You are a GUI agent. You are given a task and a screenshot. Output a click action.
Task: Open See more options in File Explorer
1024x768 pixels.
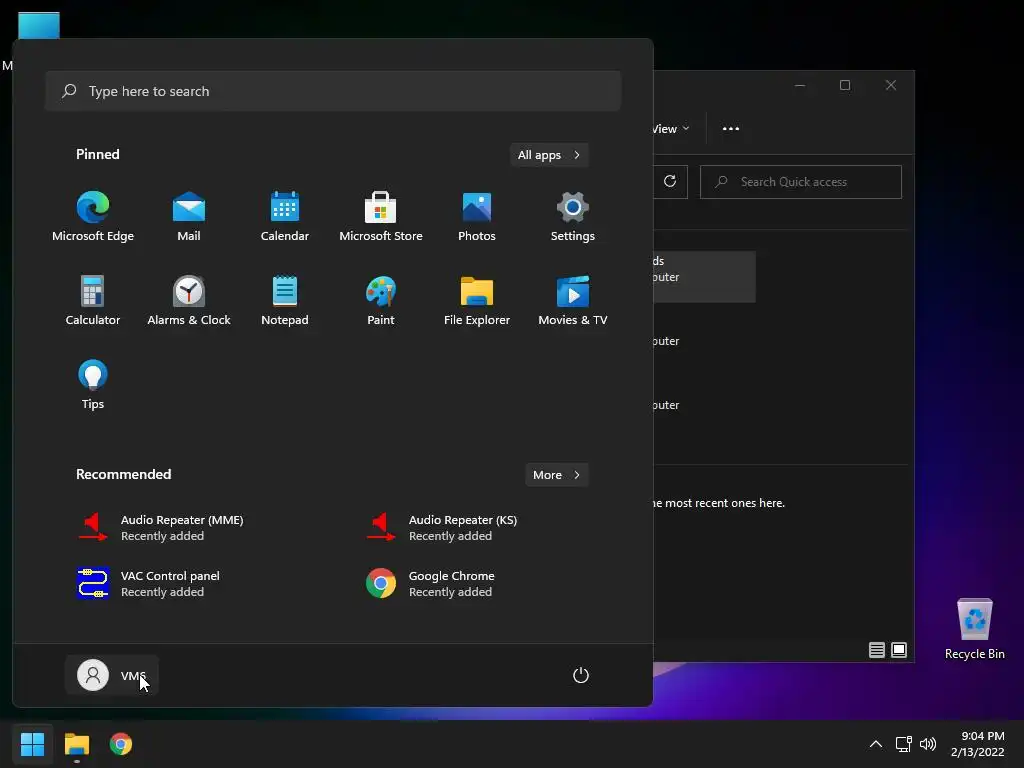[x=731, y=129]
